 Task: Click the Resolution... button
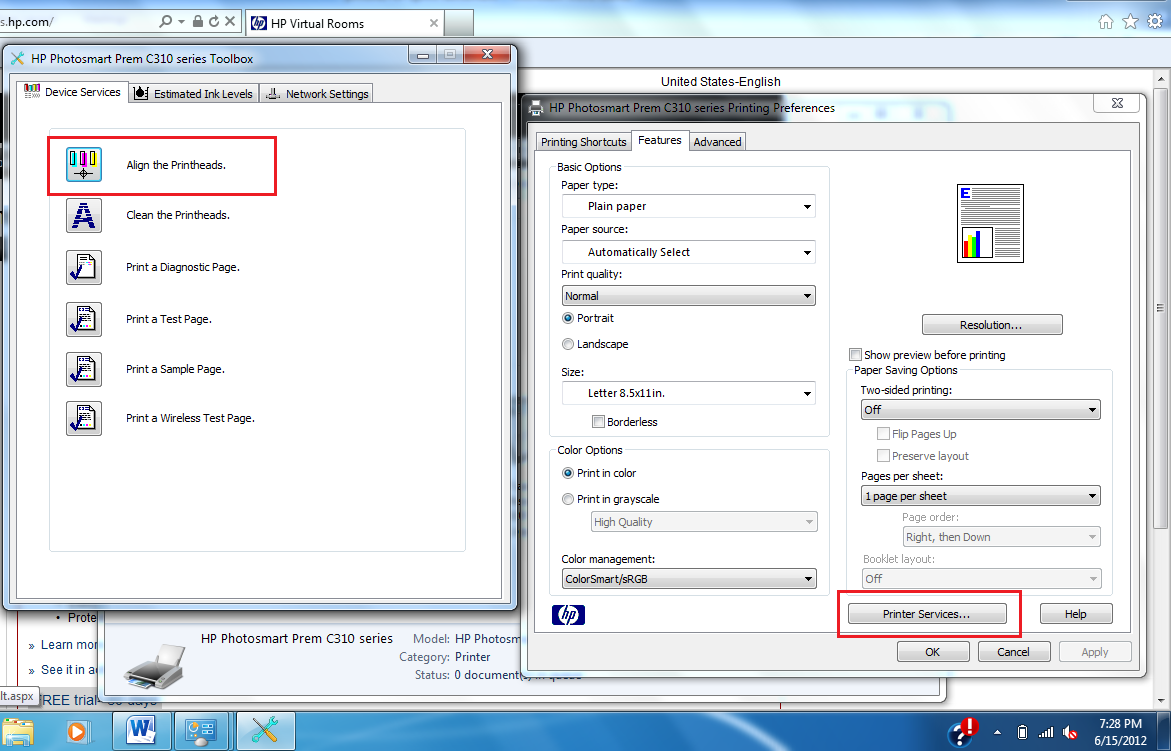tap(992, 325)
